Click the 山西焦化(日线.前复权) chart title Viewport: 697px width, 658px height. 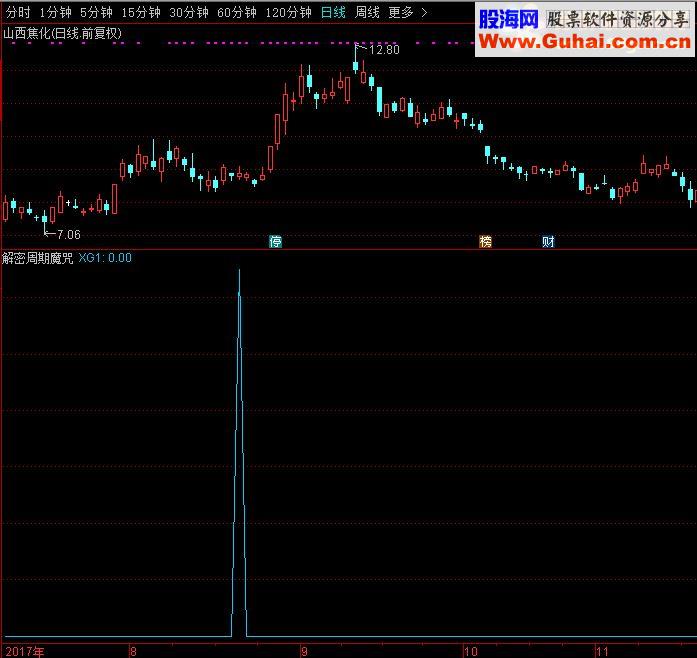[x=62, y=33]
